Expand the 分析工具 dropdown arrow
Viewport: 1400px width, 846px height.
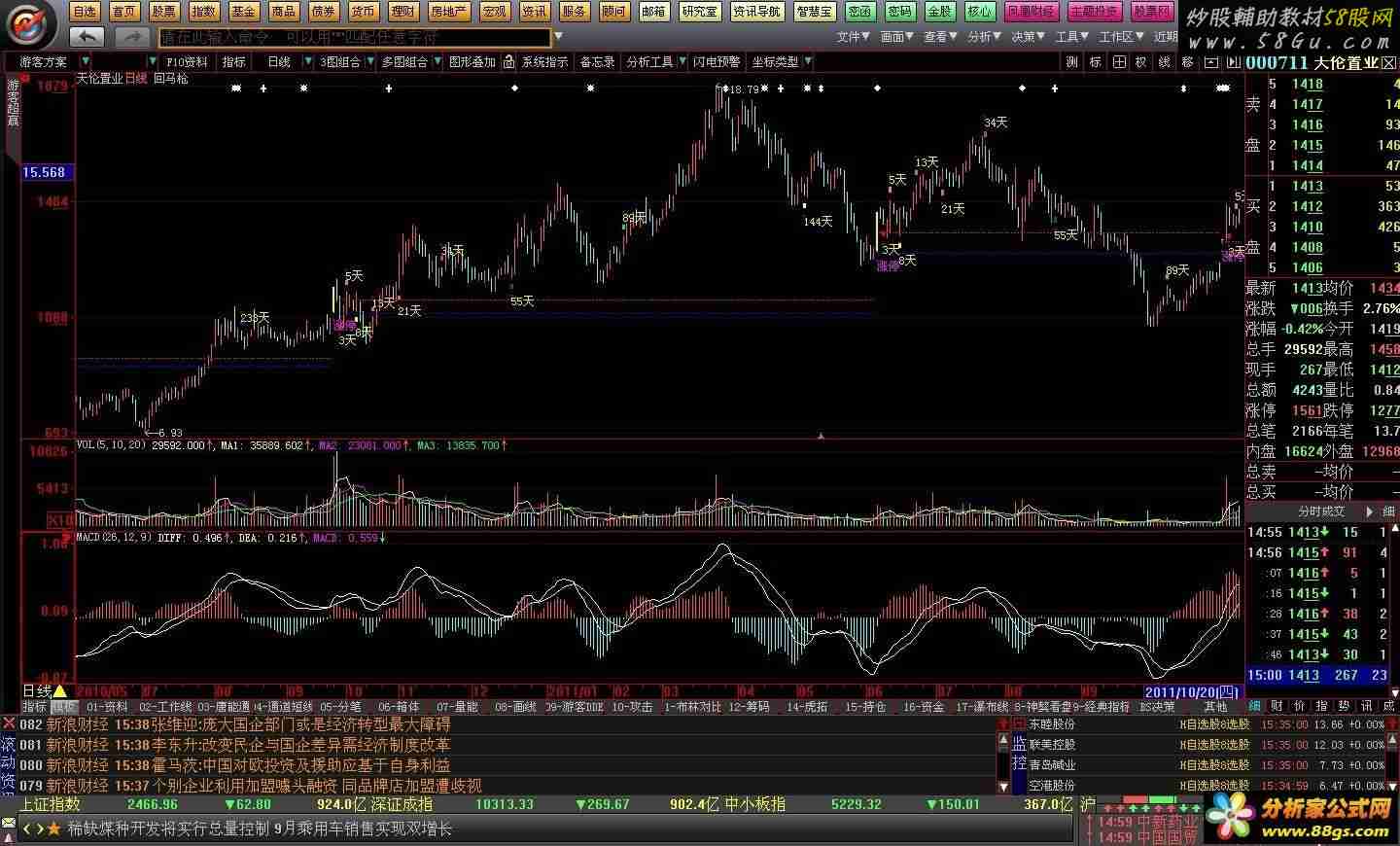pyautogui.click(x=682, y=61)
